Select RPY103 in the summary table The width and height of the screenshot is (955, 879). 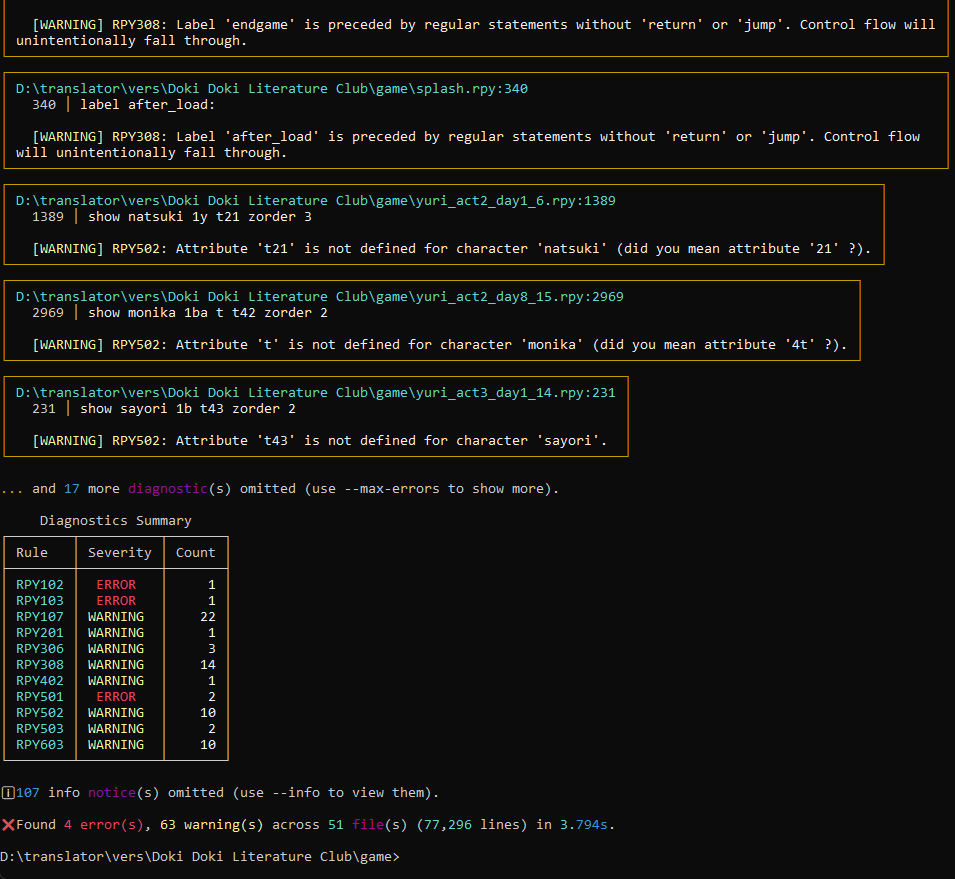[40, 601]
